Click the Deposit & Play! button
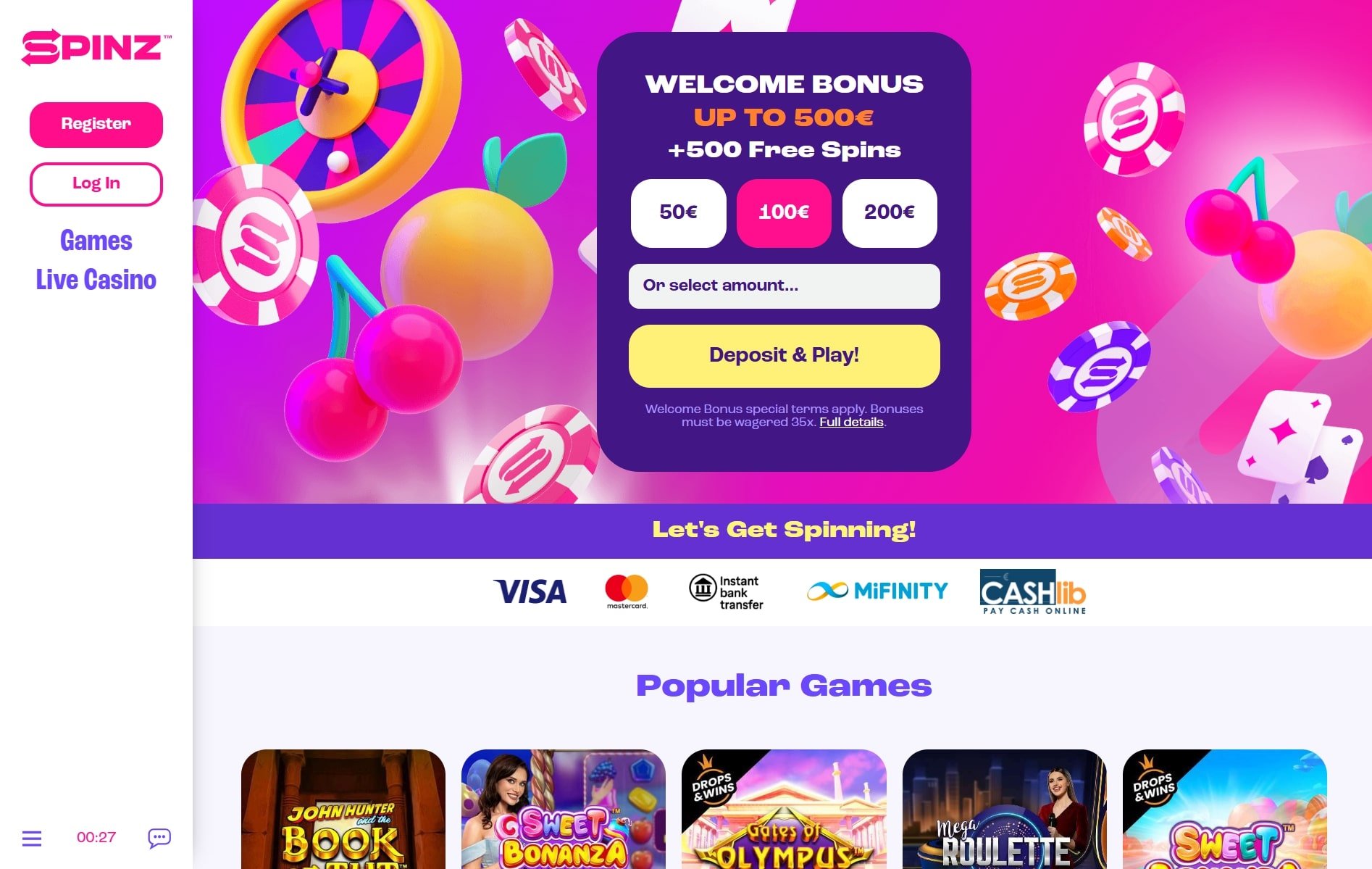Screen dimensions: 1372x869 pyautogui.click(x=784, y=356)
